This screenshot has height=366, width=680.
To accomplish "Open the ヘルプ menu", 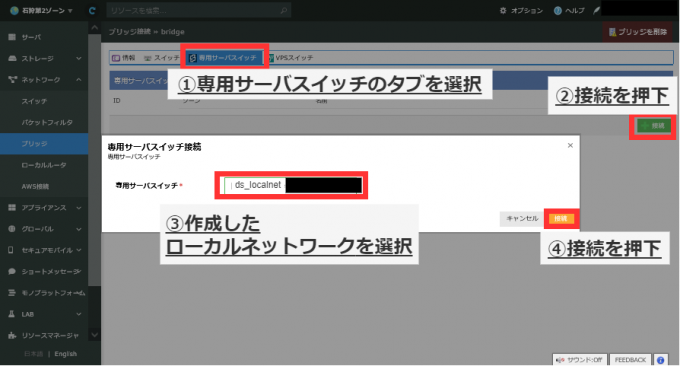I will coord(569,10).
